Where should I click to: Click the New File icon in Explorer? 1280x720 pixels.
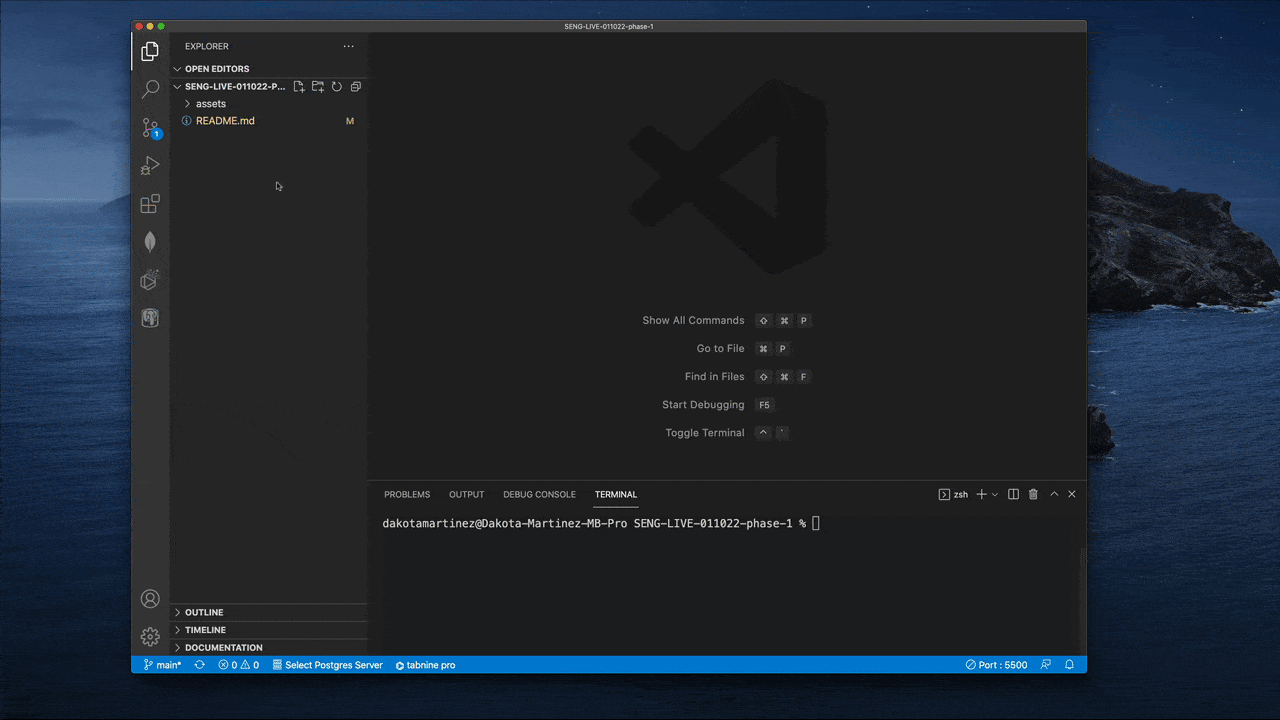[298, 86]
